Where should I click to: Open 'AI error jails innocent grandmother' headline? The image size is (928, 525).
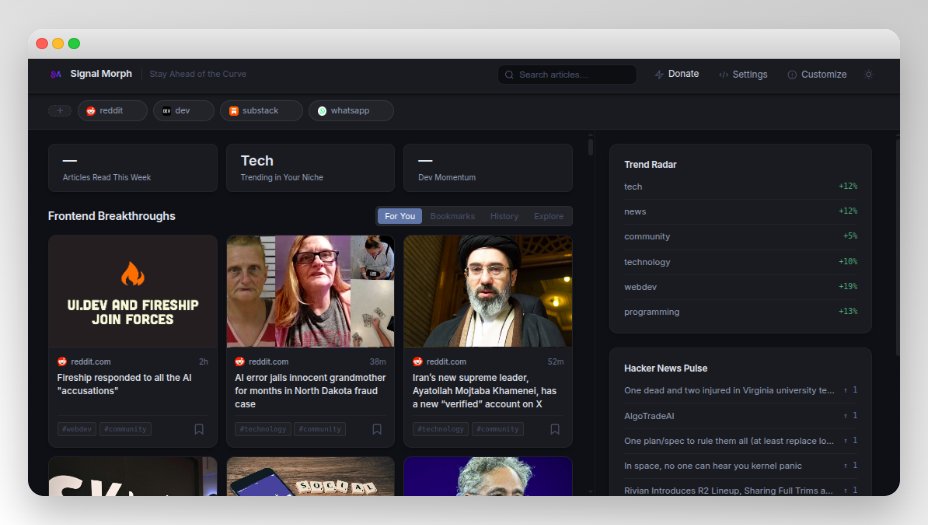click(310, 391)
